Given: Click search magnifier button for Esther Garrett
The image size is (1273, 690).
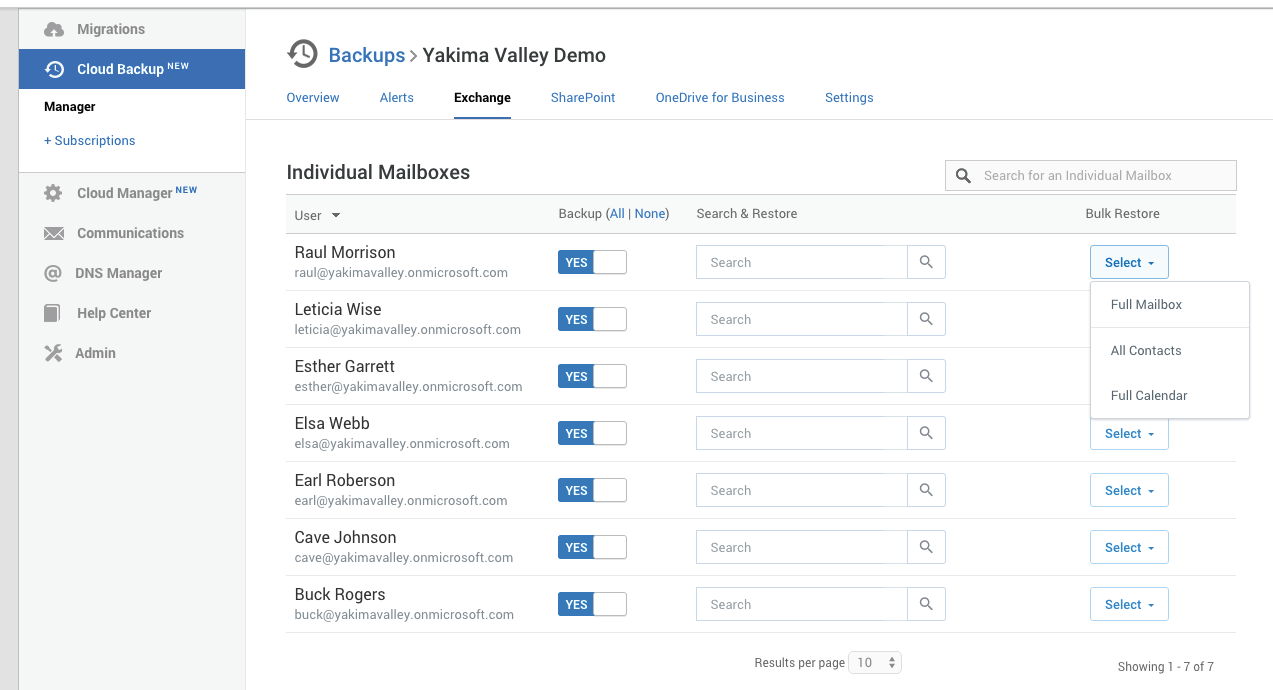Looking at the screenshot, I should click(x=926, y=376).
